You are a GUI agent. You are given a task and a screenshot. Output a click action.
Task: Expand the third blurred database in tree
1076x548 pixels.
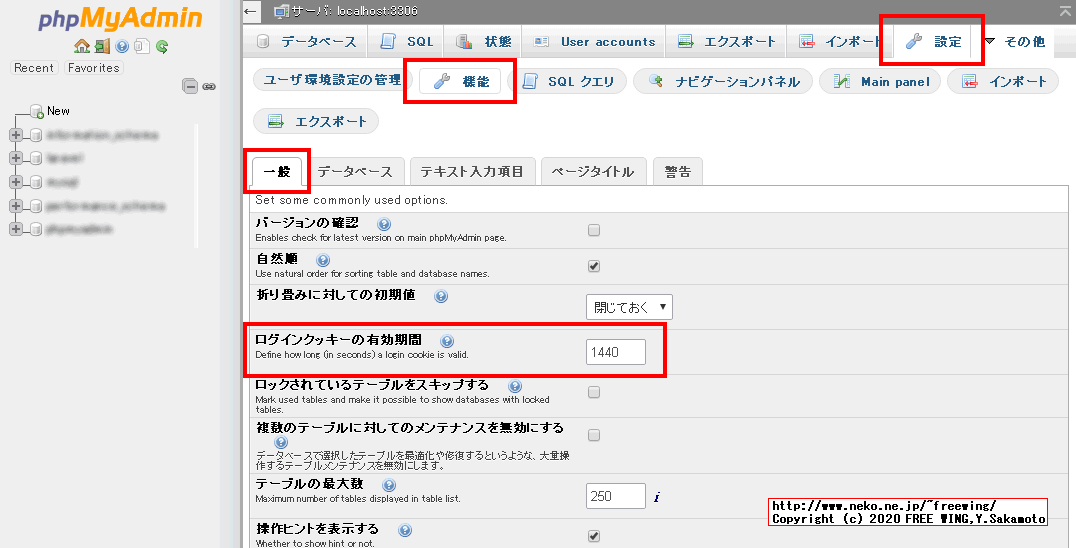pos(16,182)
